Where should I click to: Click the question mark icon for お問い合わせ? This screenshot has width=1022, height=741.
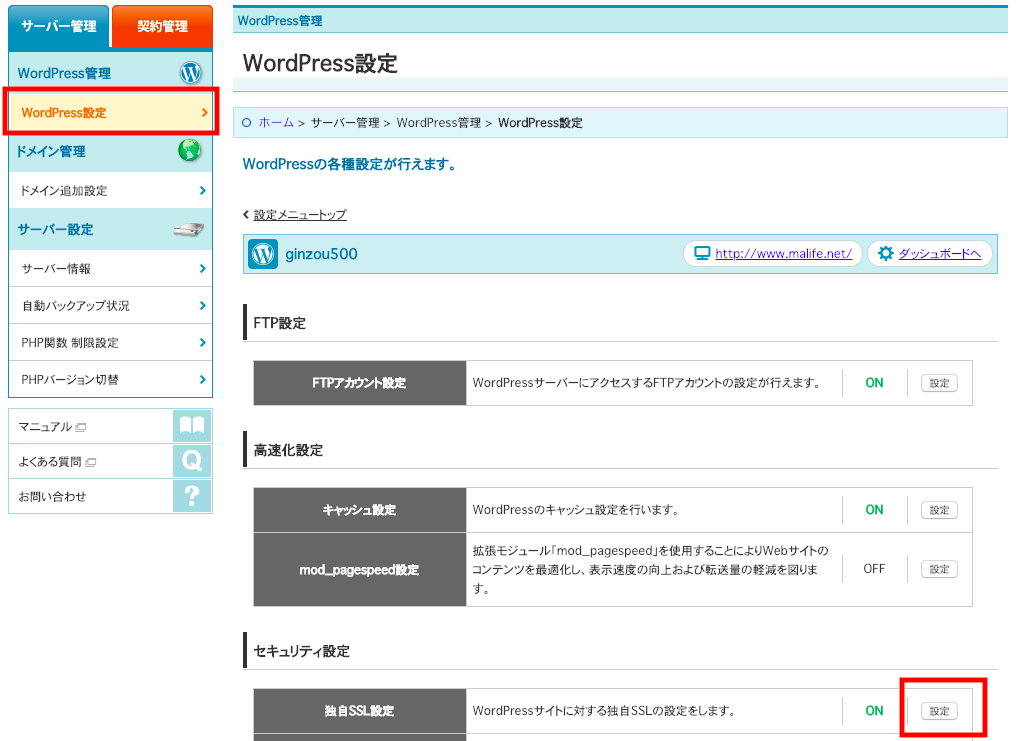click(192, 496)
